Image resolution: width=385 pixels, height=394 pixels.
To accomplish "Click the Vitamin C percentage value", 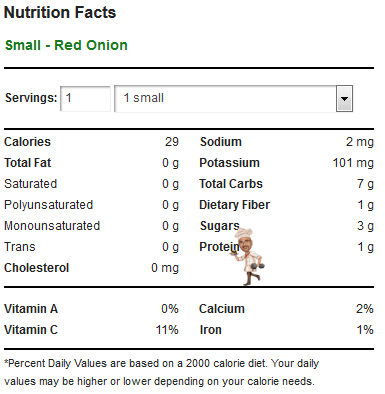I will (167, 330).
